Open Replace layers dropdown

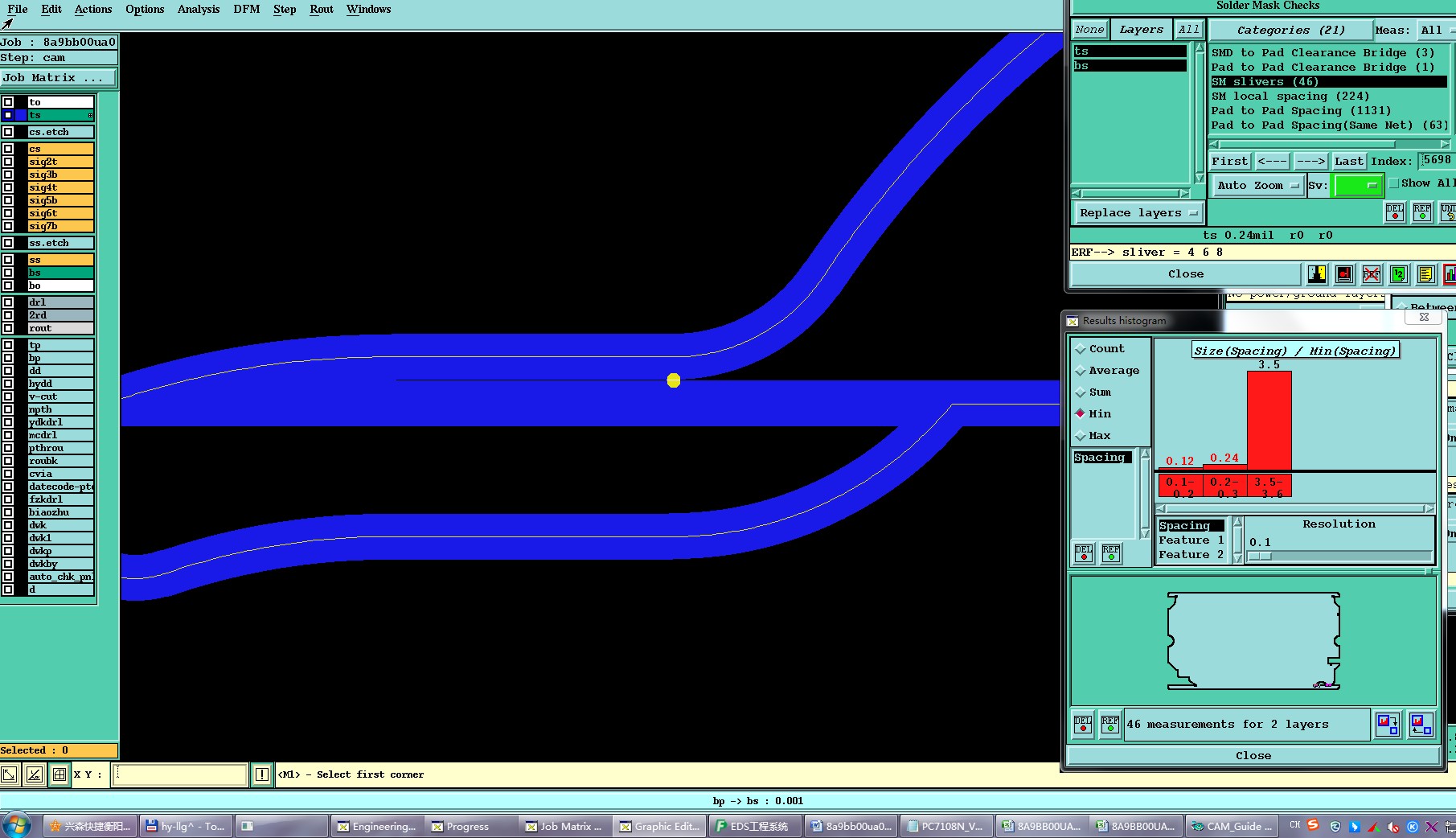click(1138, 212)
